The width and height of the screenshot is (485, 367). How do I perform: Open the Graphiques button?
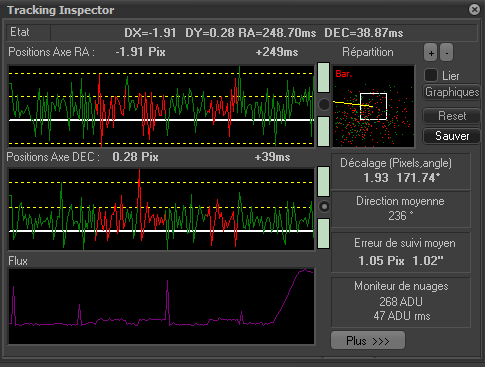452,92
